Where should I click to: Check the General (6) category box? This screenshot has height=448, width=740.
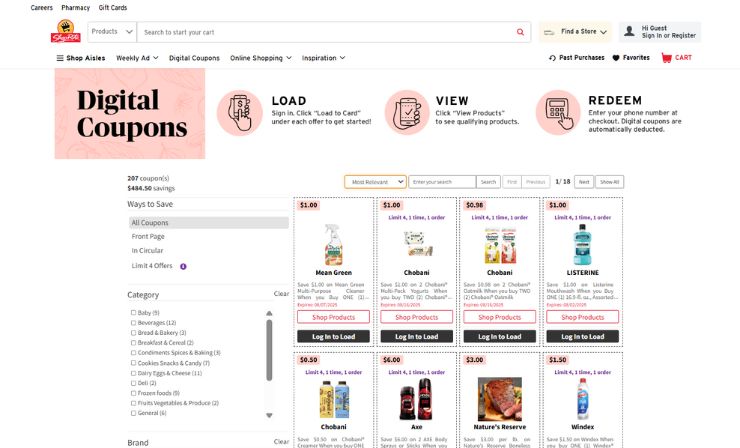133,413
